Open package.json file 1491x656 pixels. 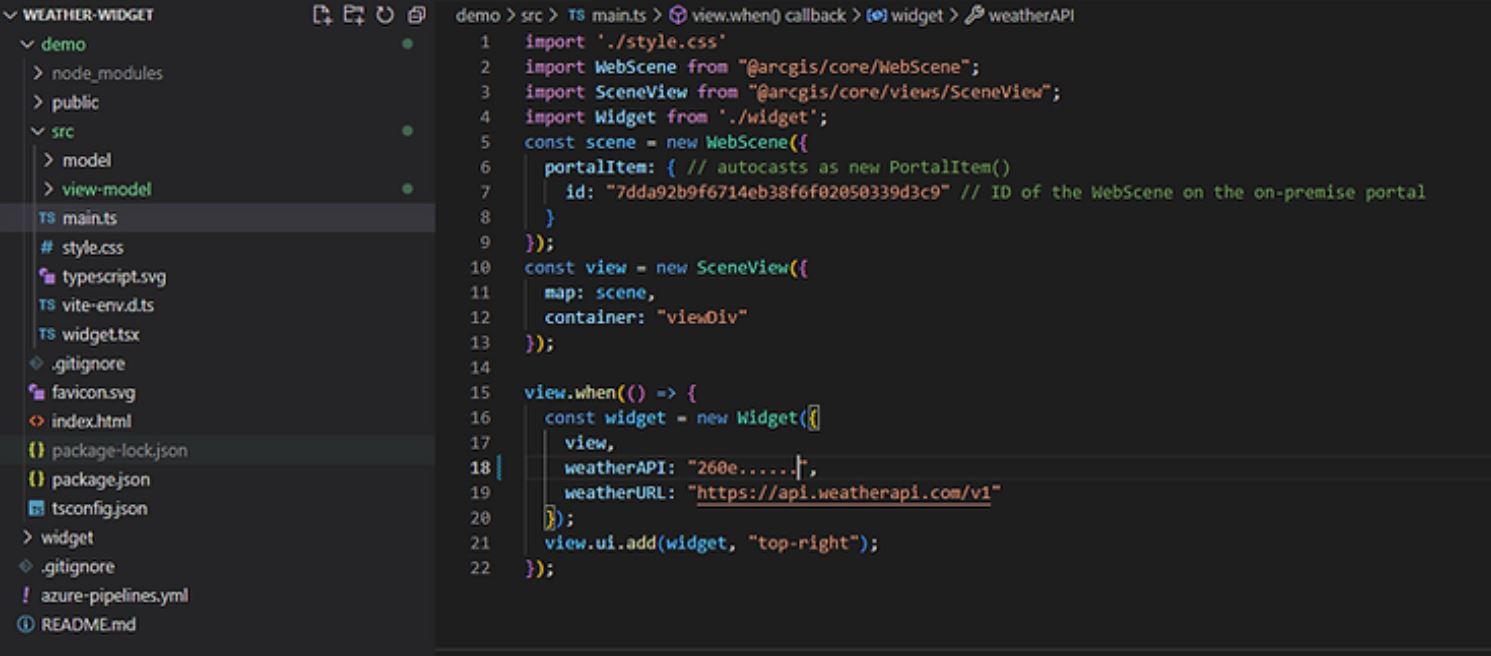pos(101,479)
